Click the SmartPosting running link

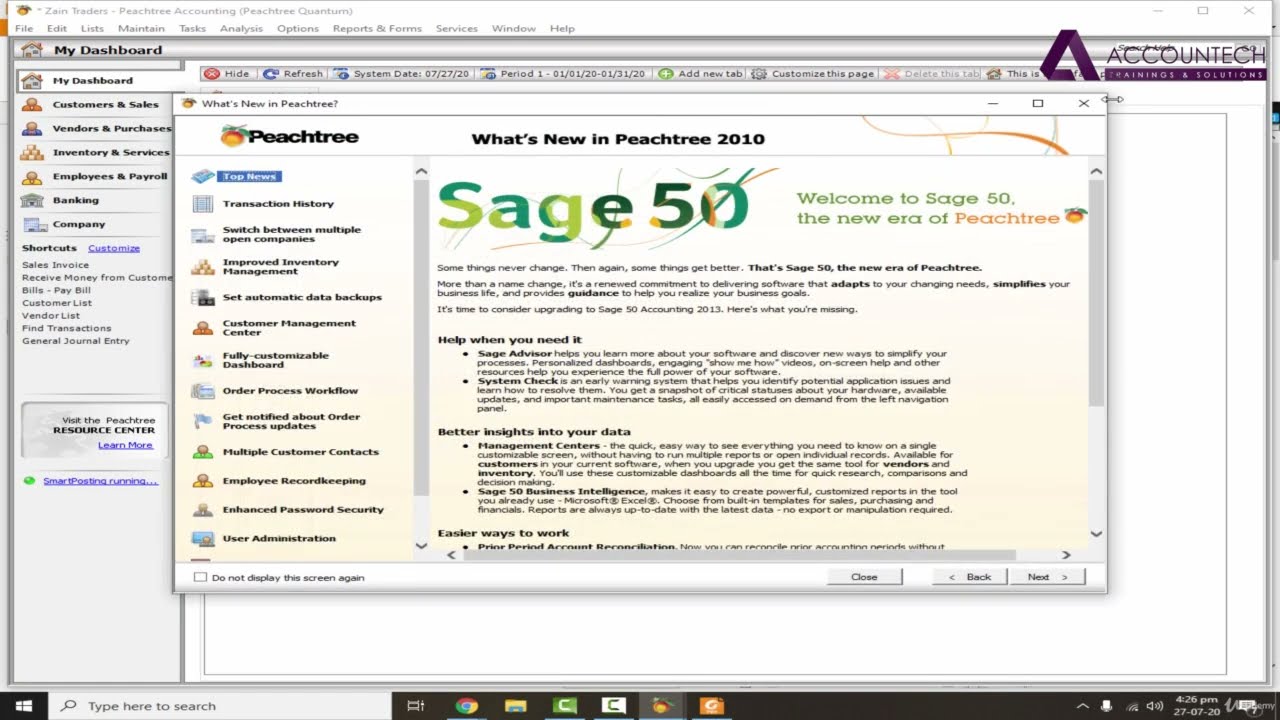pyautogui.click(x=100, y=481)
